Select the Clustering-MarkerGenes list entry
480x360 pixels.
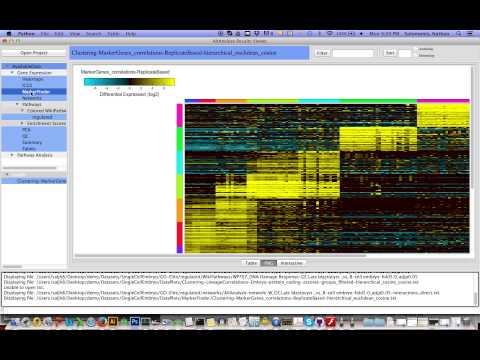click(x=34, y=181)
